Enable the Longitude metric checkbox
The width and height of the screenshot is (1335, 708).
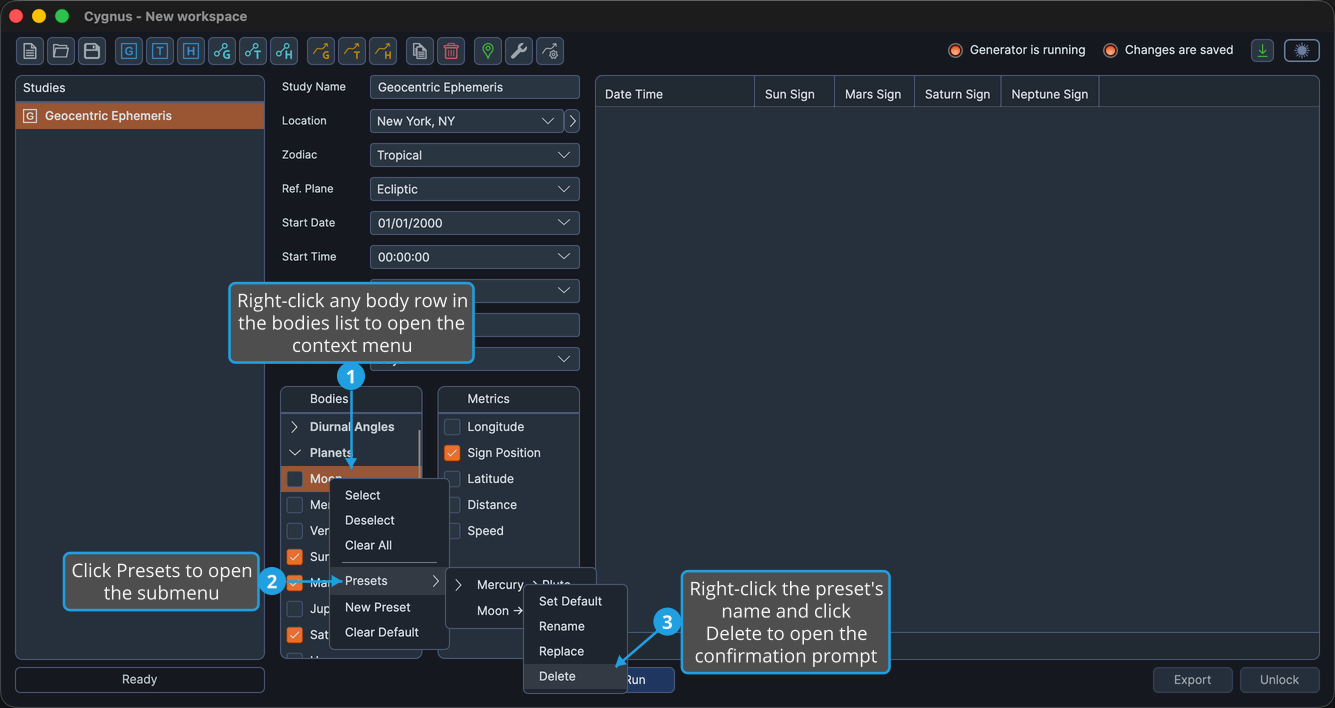point(452,427)
